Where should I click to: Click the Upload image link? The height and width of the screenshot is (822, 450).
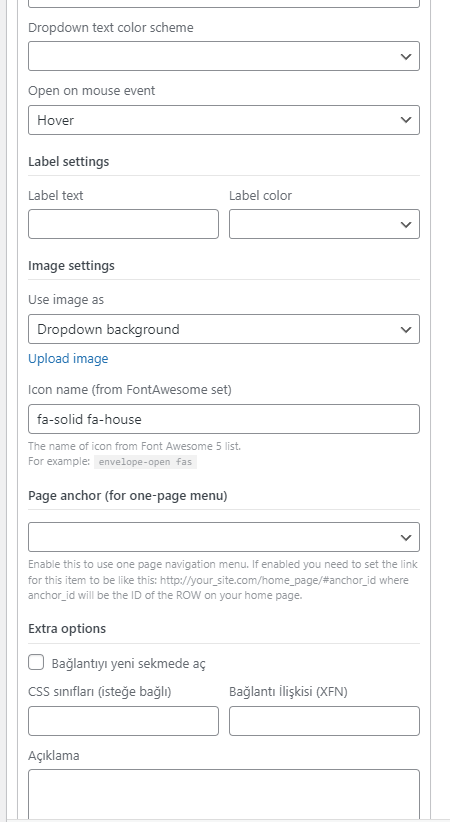[68, 359]
